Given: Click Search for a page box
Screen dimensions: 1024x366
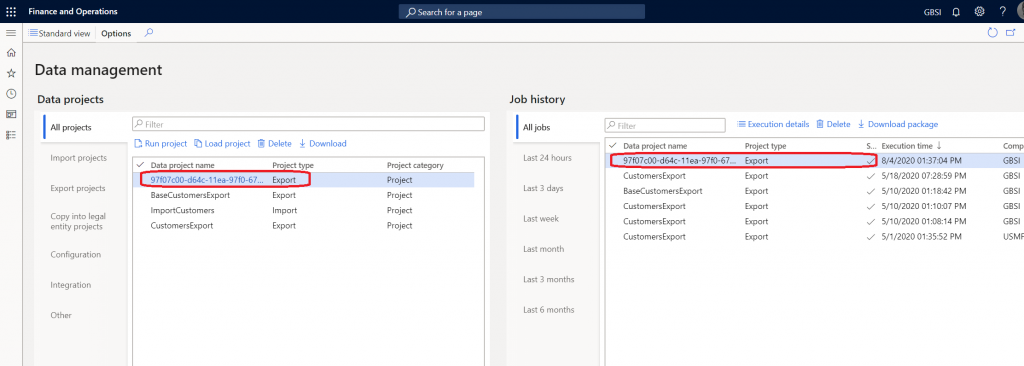Looking at the screenshot, I should (522, 12).
